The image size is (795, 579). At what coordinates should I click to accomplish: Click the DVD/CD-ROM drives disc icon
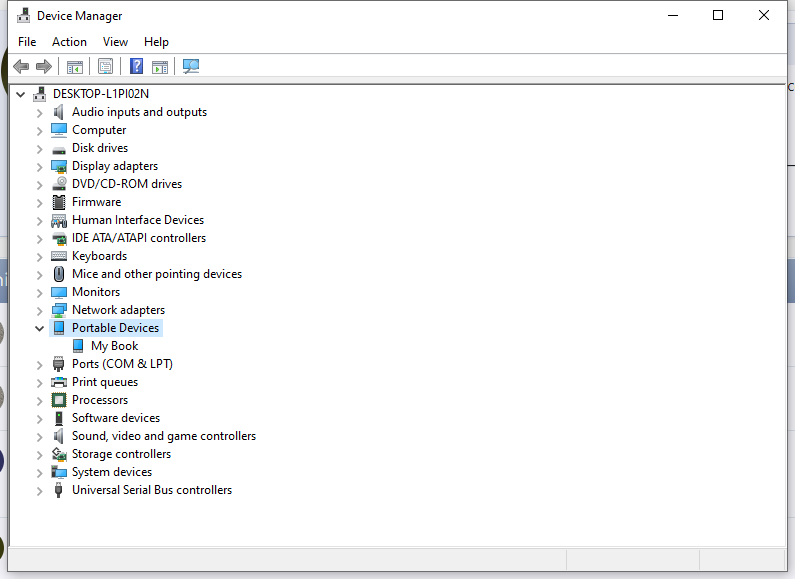pos(59,184)
